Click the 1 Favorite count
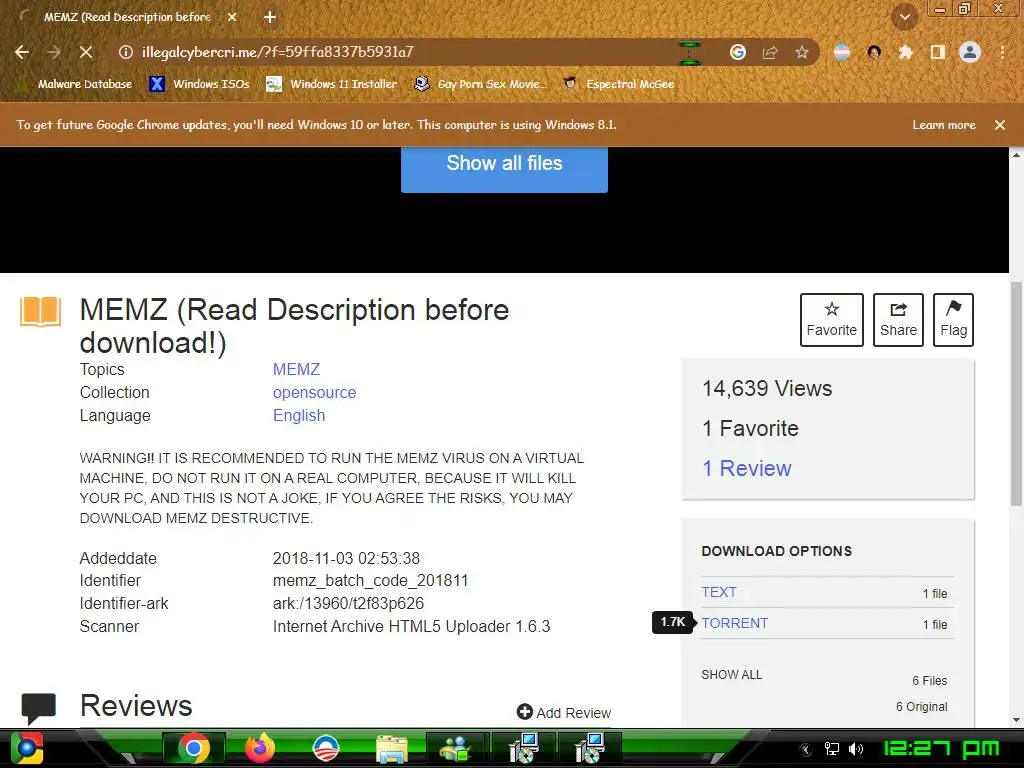This screenshot has height=768, width=1024. (750, 428)
